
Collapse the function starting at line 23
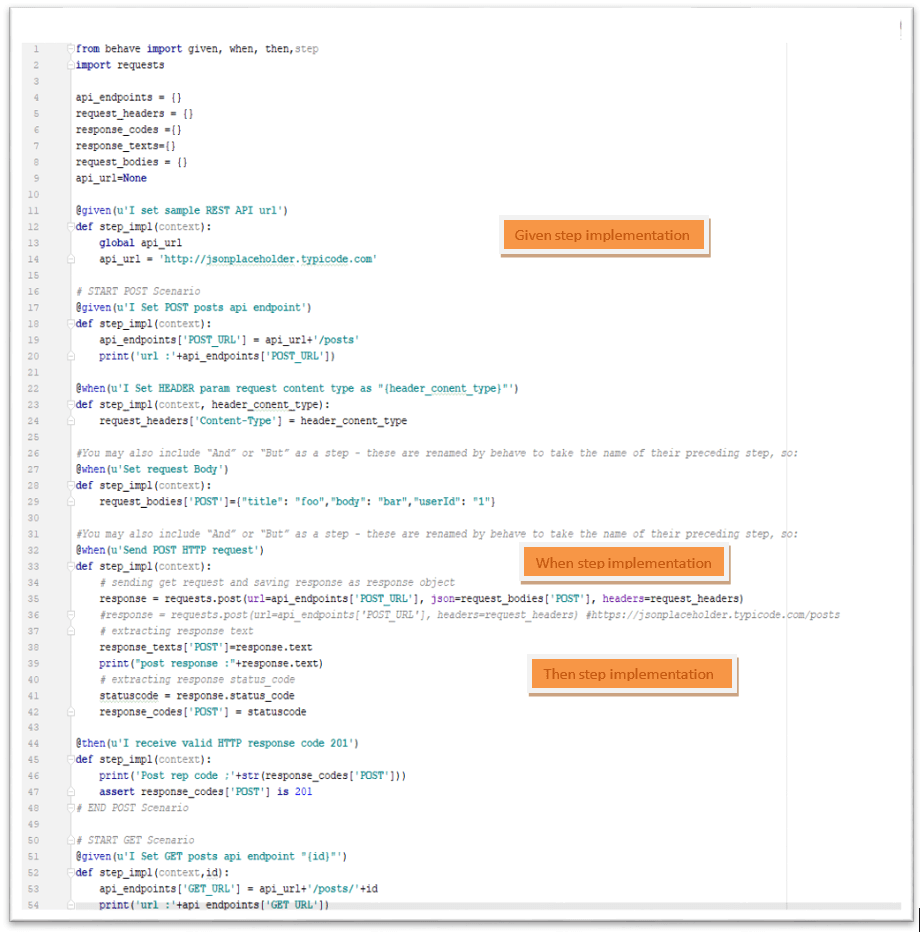tap(70, 405)
